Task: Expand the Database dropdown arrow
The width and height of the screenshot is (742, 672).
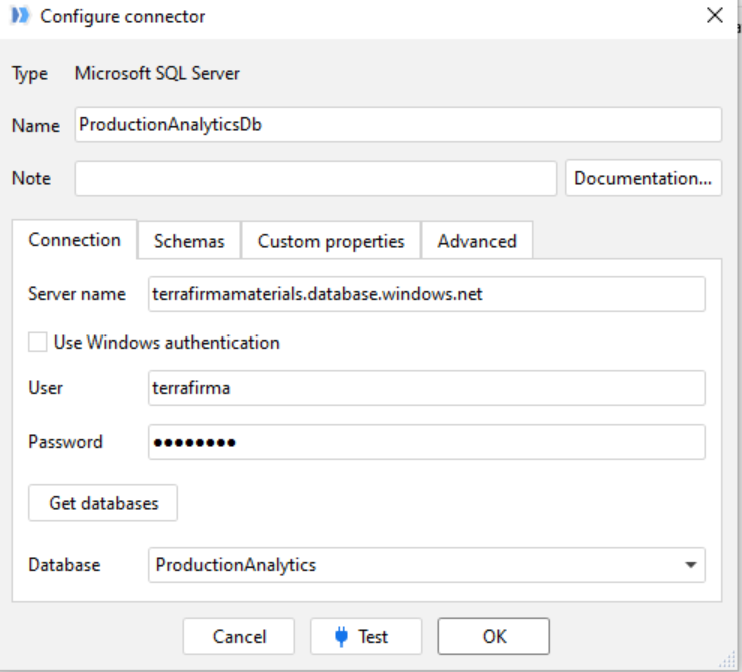Action: [x=690, y=565]
